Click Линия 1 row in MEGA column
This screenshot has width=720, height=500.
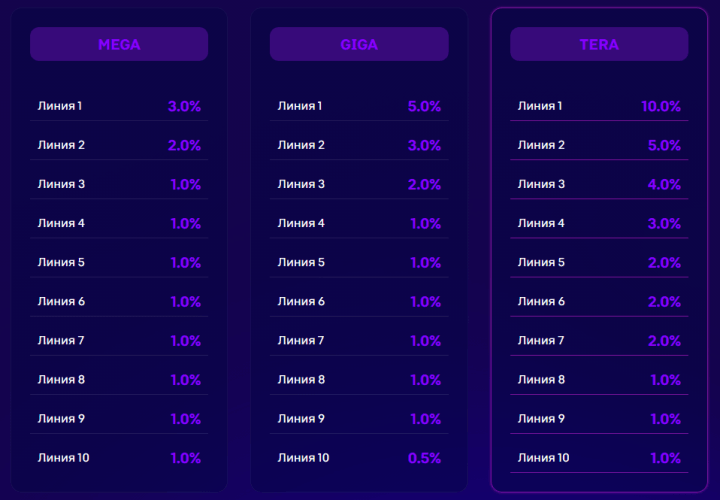119,106
